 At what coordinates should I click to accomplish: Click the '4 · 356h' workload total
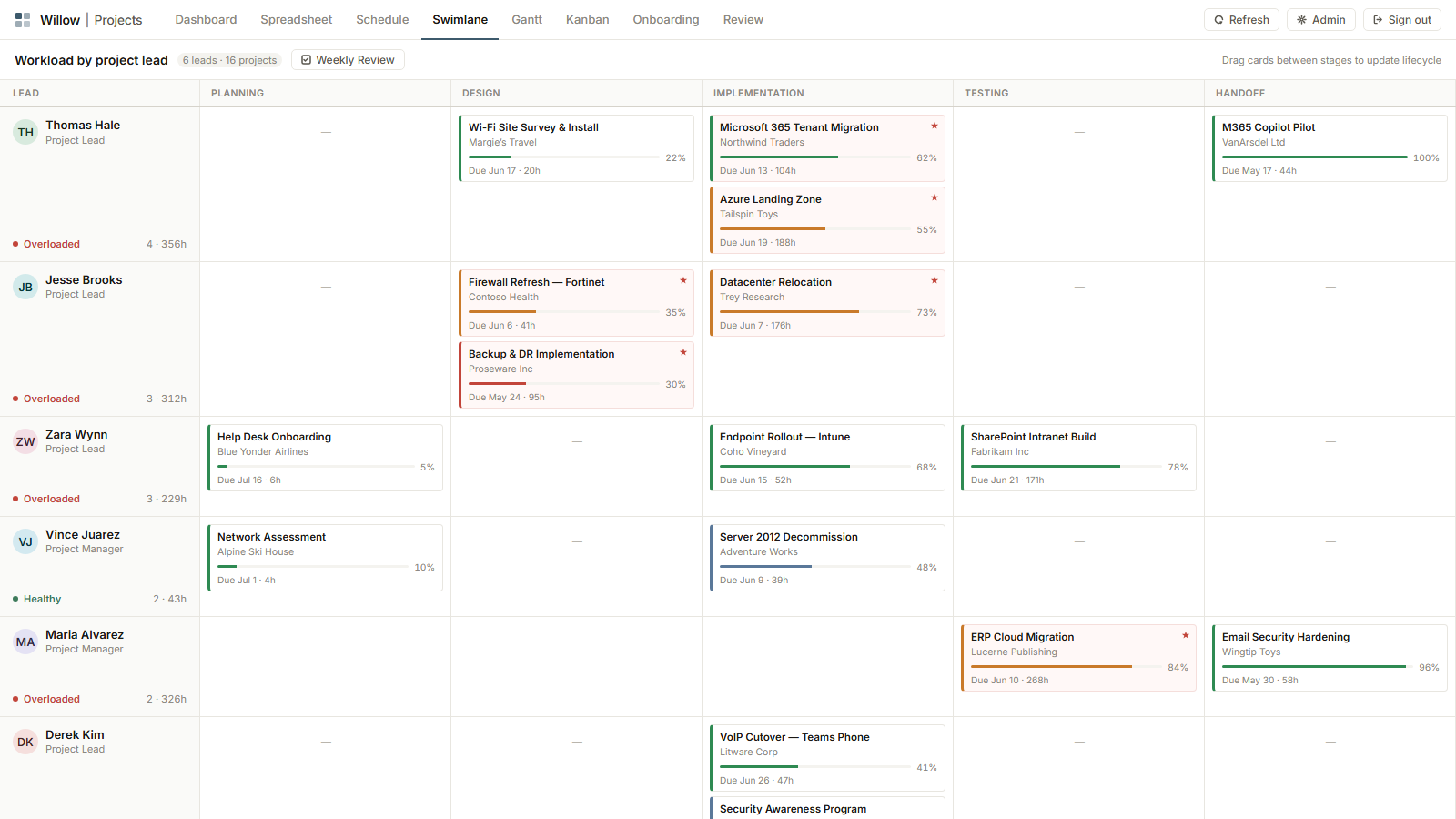167,244
